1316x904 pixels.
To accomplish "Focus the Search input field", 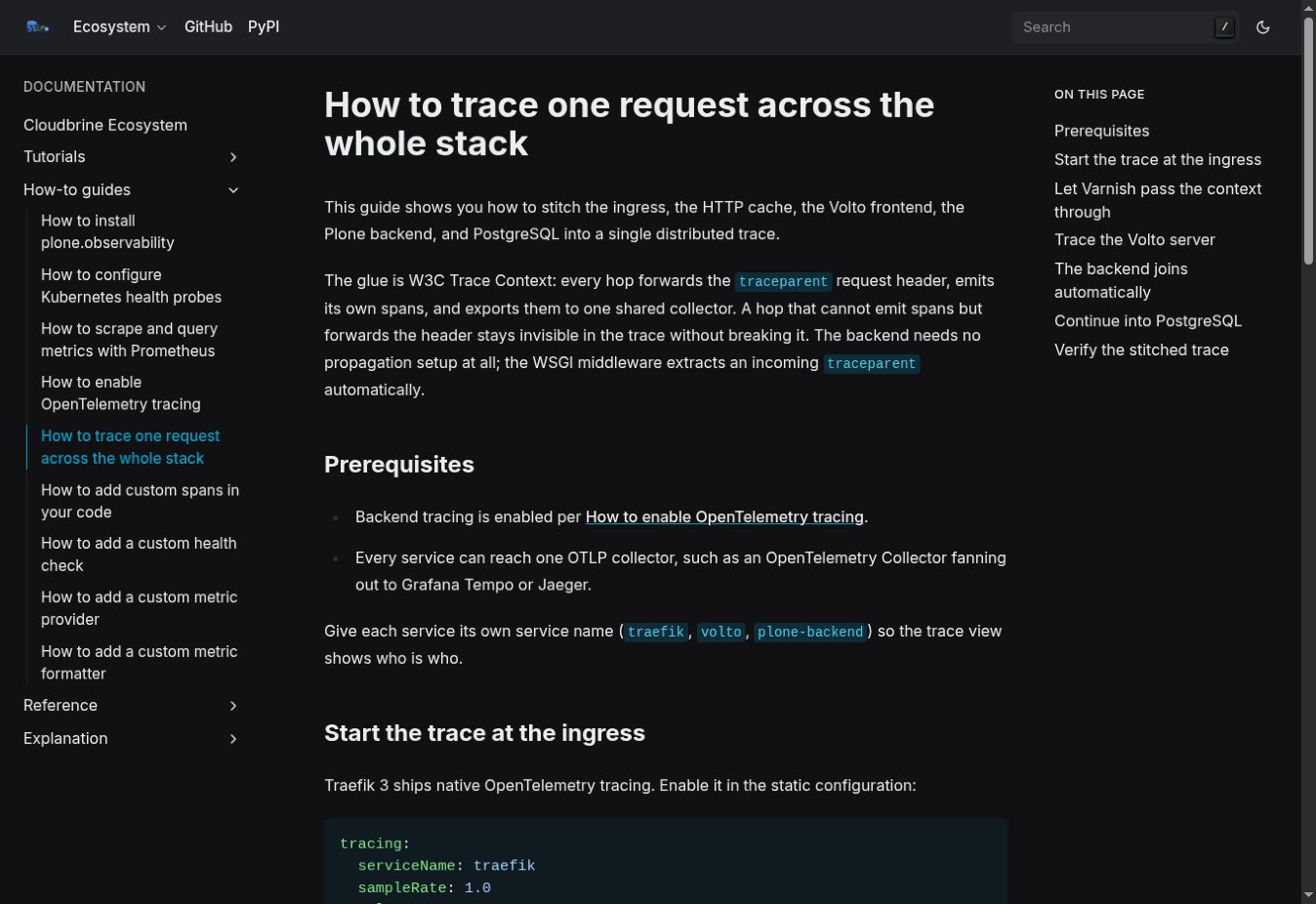I will [x=1126, y=27].
